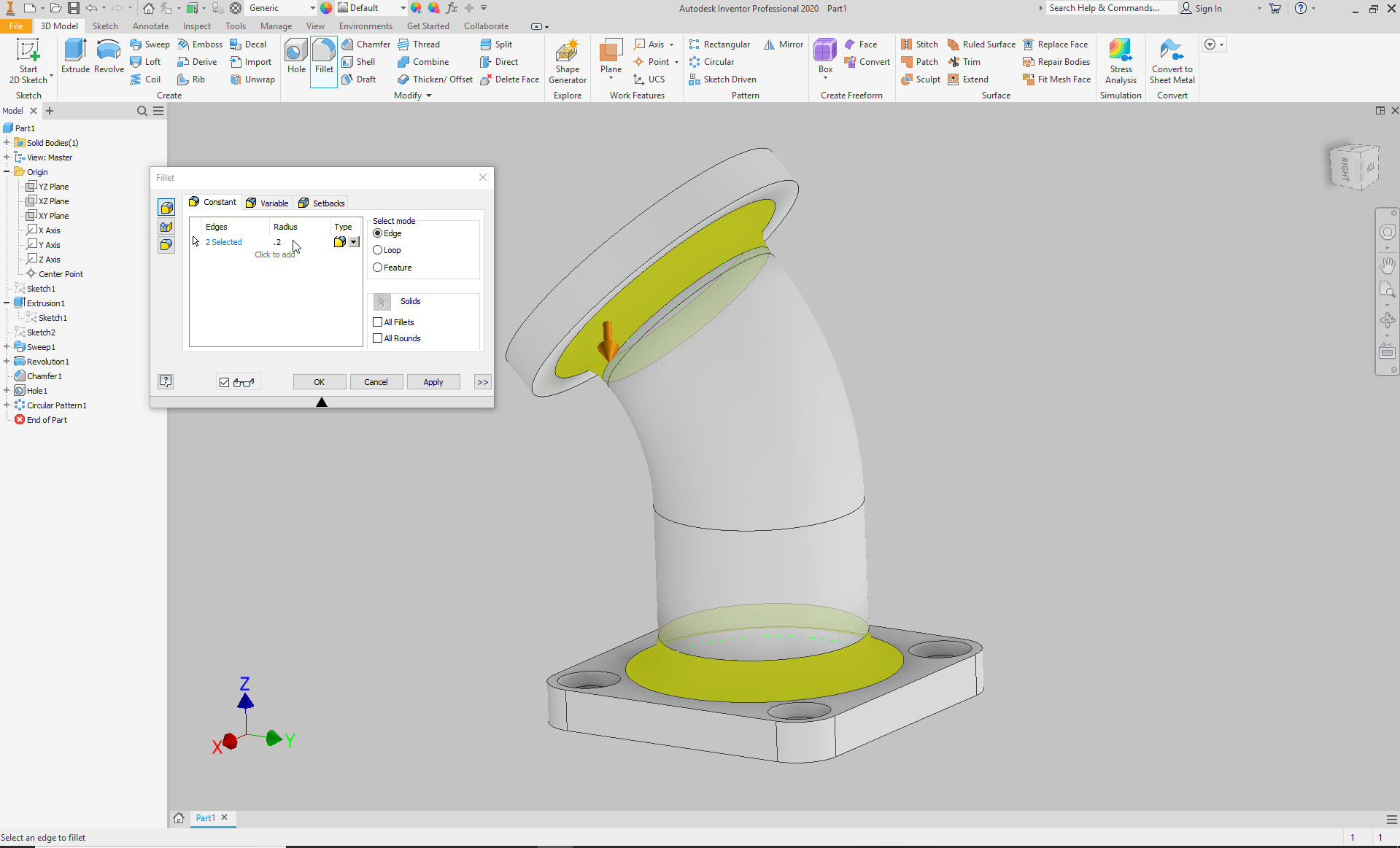This screenshot has width=1400, height=848.
Task: Open the File menu
Action: coord(16,26)
